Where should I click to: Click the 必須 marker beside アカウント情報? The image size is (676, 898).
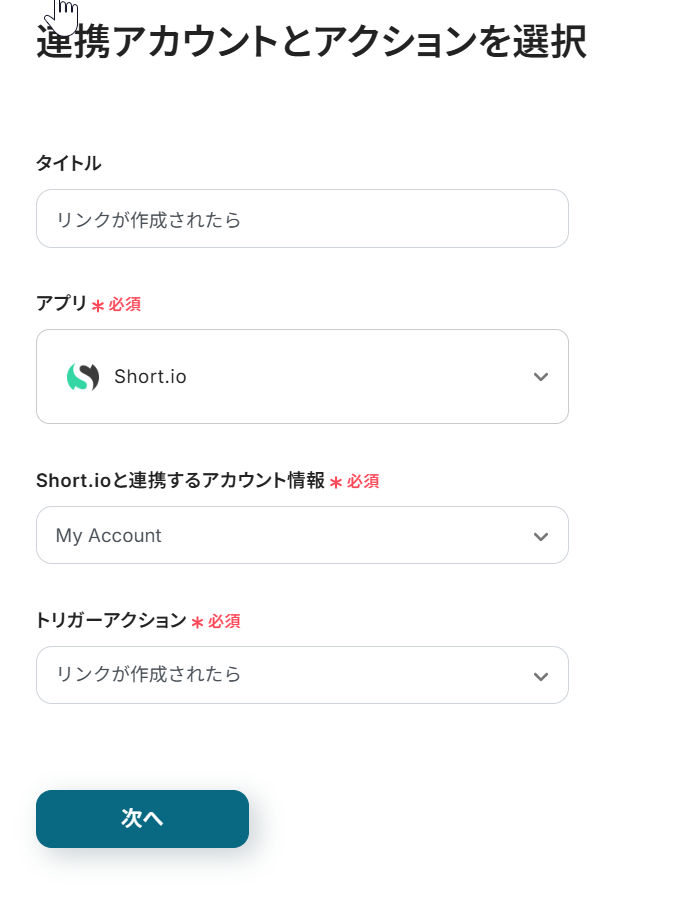[363, 482]
